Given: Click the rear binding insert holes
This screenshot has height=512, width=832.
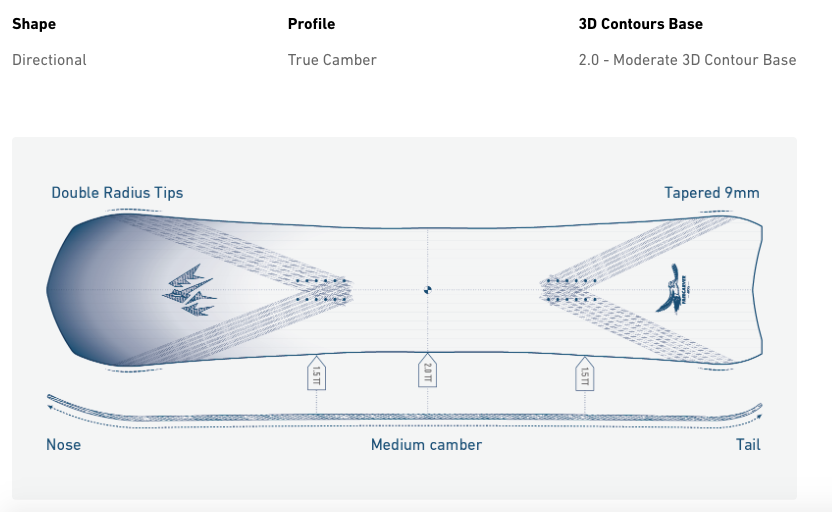Looking at the screenshot, I should tap(571, 290).
